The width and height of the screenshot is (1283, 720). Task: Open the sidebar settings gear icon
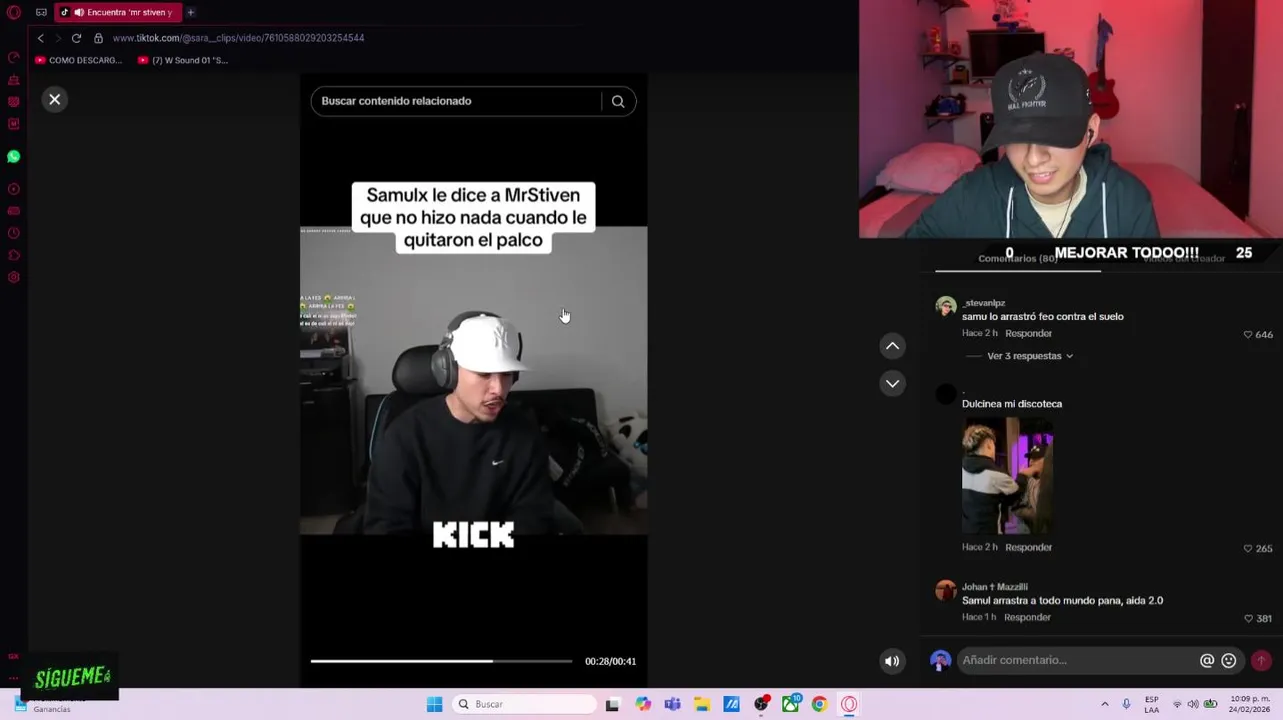tap(14, 277)
